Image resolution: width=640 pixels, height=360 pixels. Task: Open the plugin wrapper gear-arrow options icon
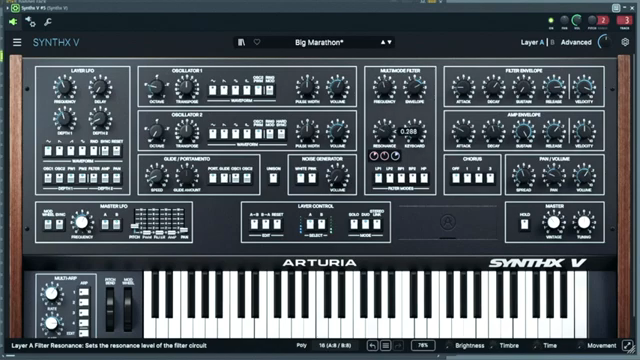coord(30,22)
